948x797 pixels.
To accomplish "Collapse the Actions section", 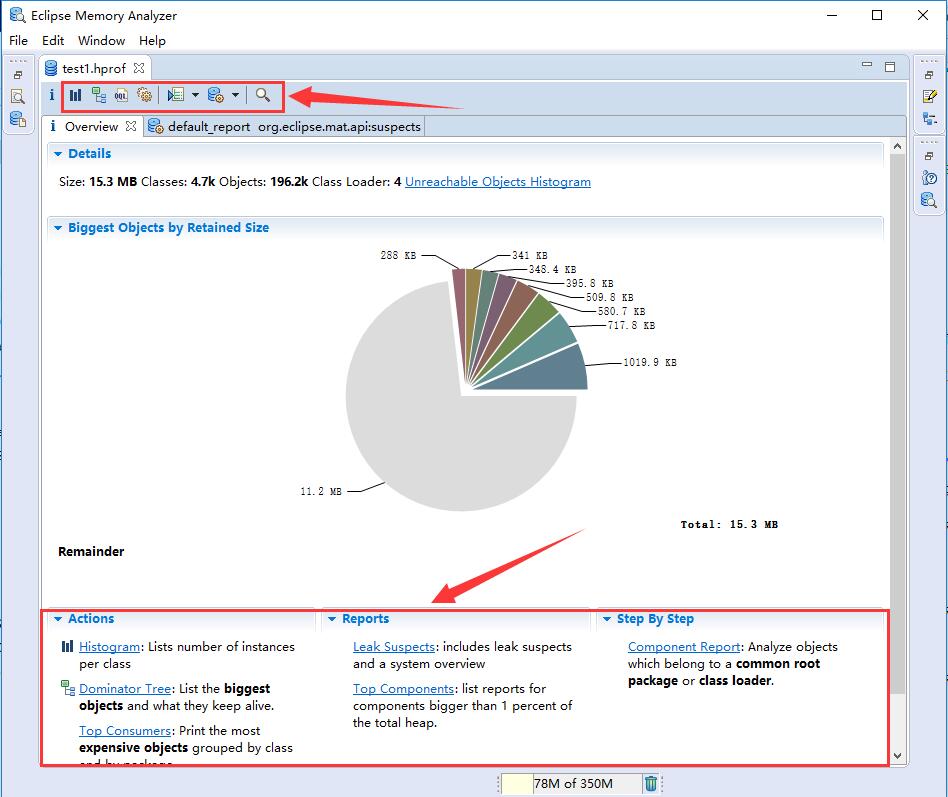I will coord(58,619).
